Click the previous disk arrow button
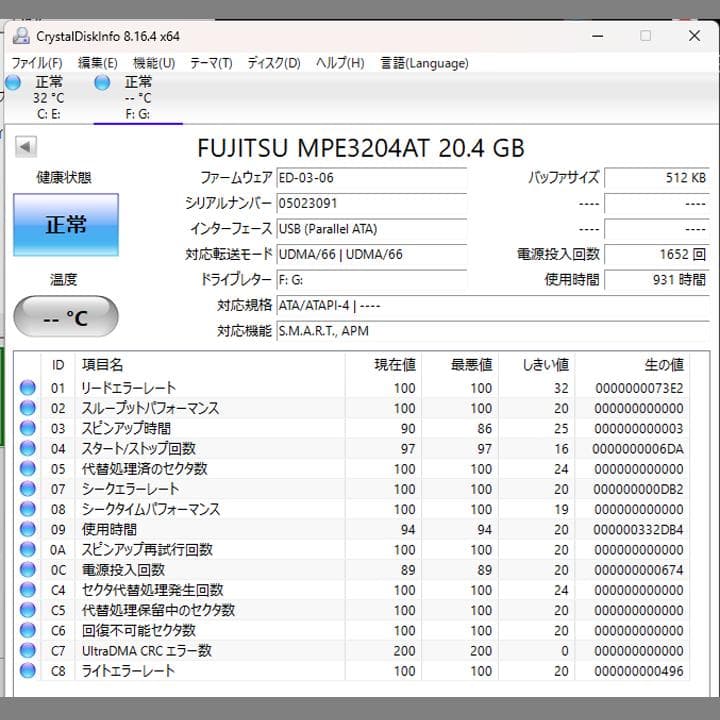The width and height of the screenshot is (720, 720). click(x=26, y=147)
